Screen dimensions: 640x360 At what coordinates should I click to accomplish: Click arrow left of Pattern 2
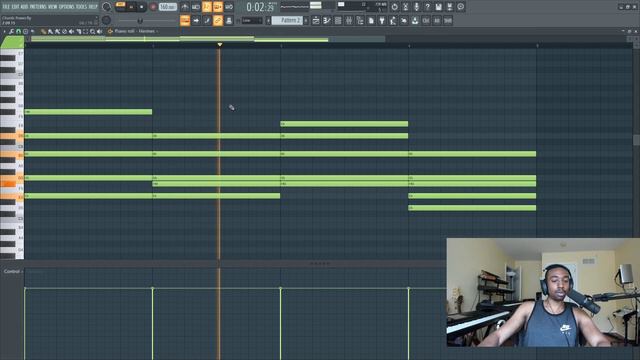(x=268, y=20)
